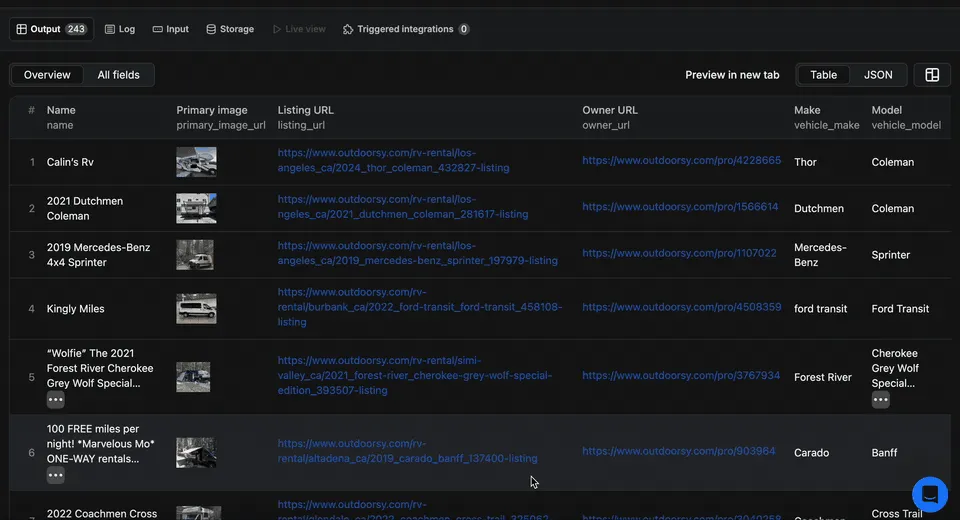Switch output format to JSON

pos(878,75)
